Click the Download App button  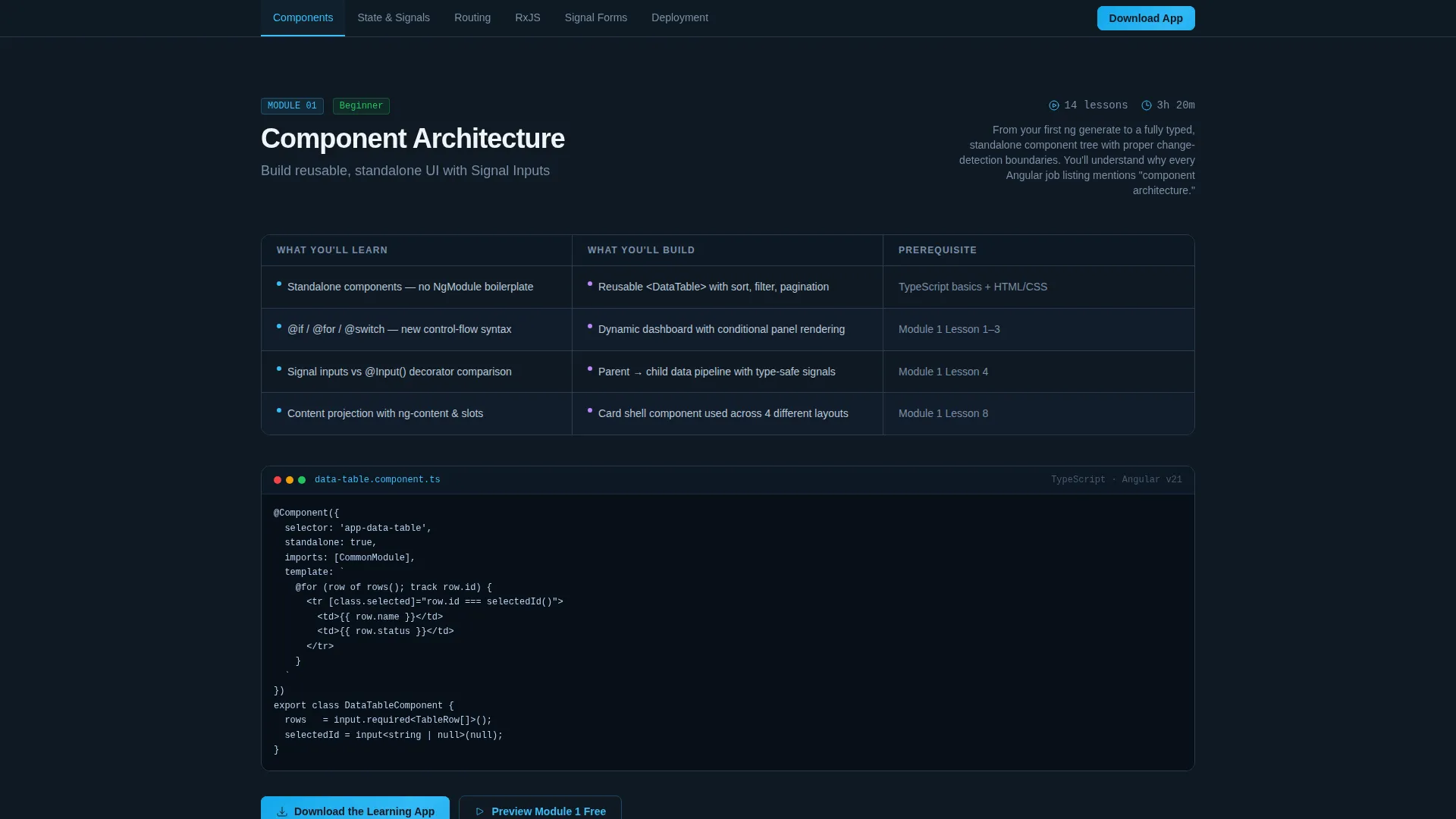tap(1146, 18)
